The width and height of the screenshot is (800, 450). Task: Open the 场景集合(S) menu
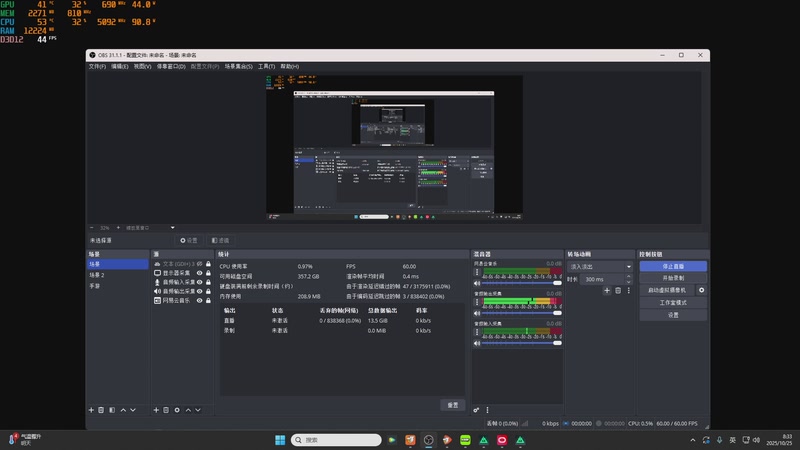point(238,66)
